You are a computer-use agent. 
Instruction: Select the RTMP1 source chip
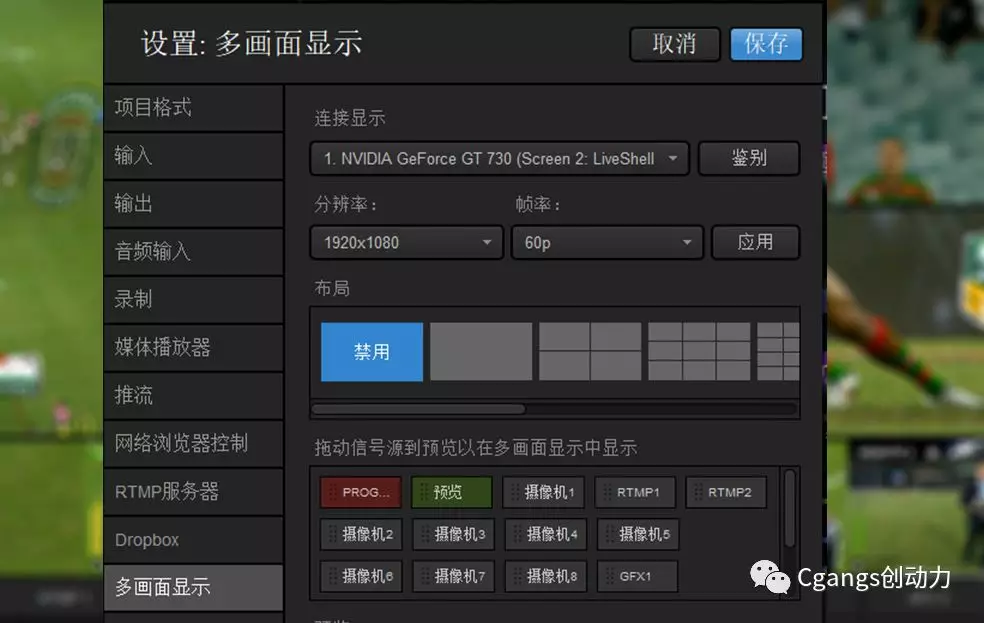[x=635, y=493]
